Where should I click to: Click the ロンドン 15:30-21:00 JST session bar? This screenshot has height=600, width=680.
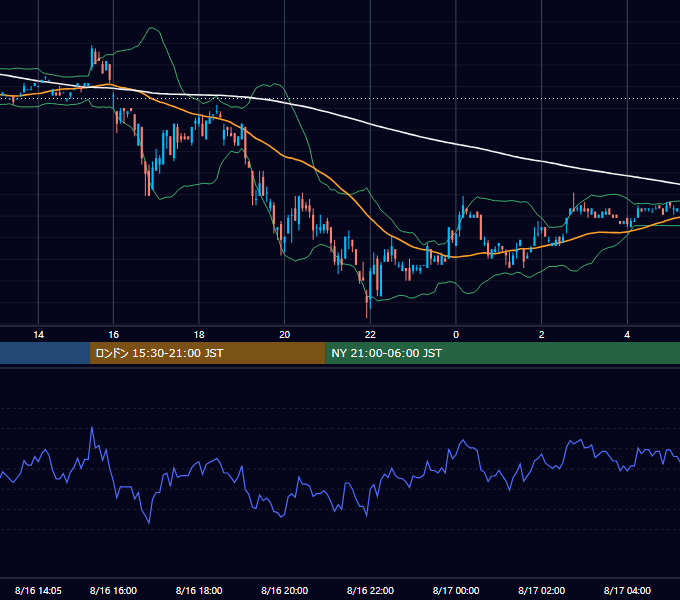pyautogui.click(x=207, y=353)
